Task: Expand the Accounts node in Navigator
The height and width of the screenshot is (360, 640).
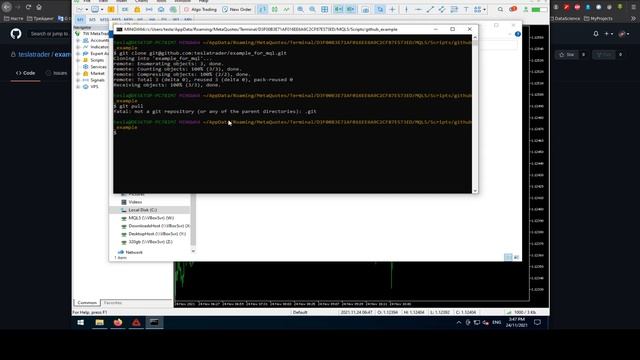Action: (78, 40)
